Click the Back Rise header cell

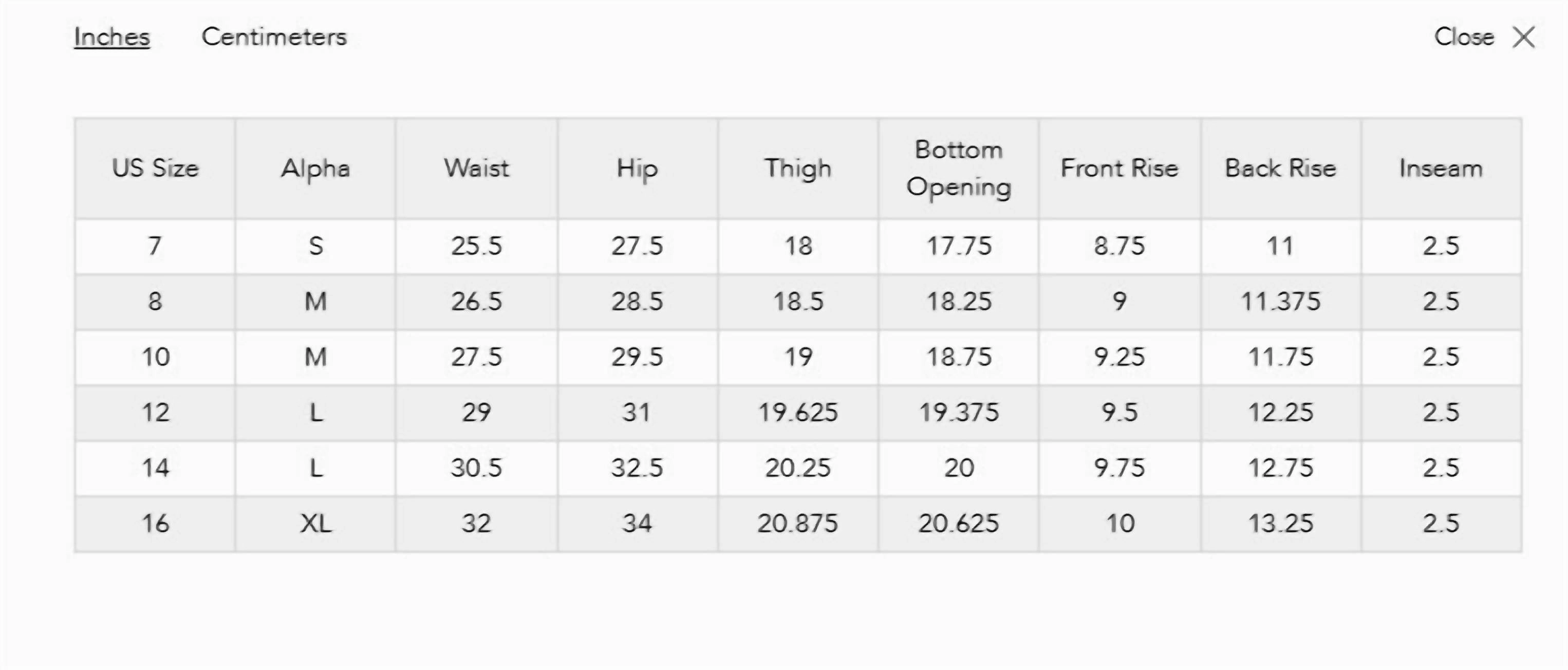[1281, 169]
